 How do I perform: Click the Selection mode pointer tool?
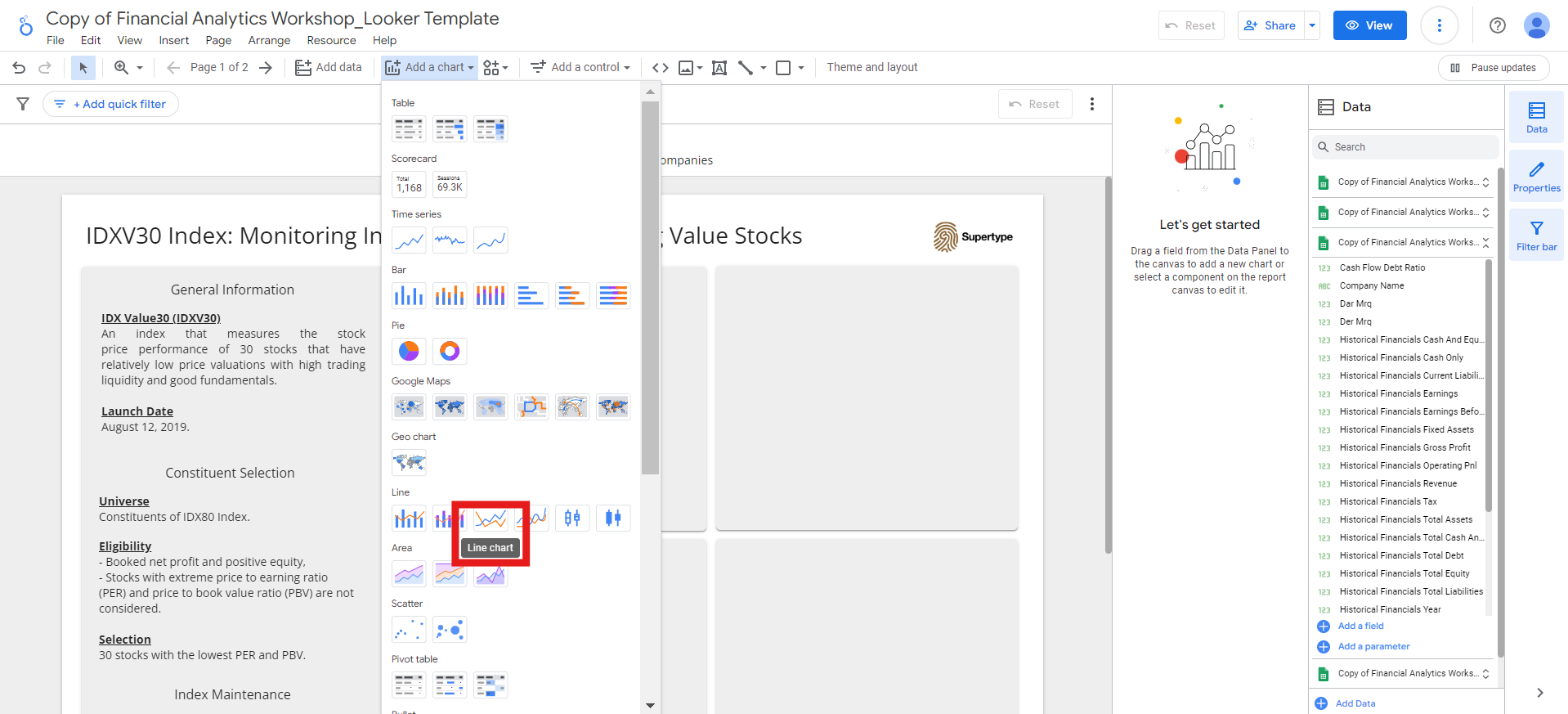click(83, 68)
